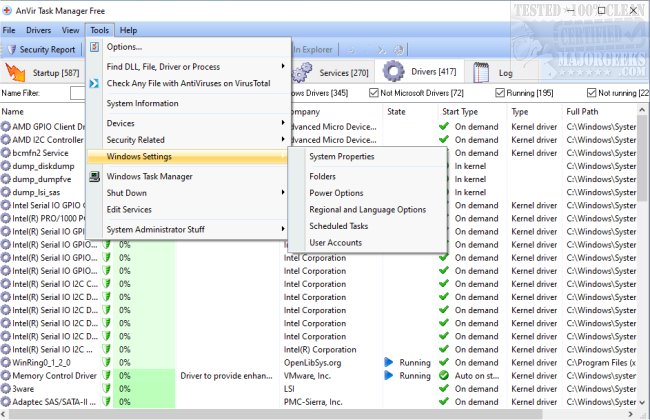Click the green check in Adaptec SAS/SATA-II row

pos(444,402)
